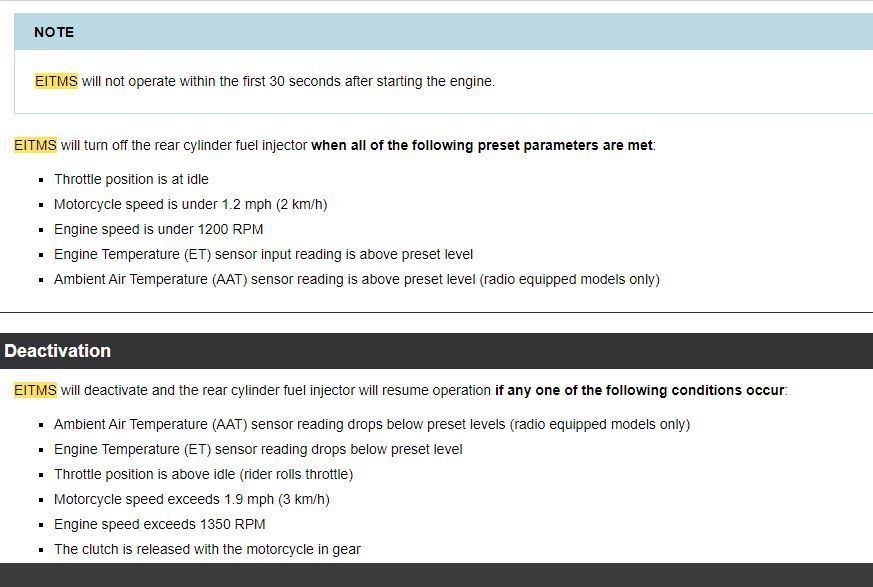Image resolution: width=873 pixels, height=587 pixels.
Task: Click the Deactivation section header
Action: click(57, 351)
